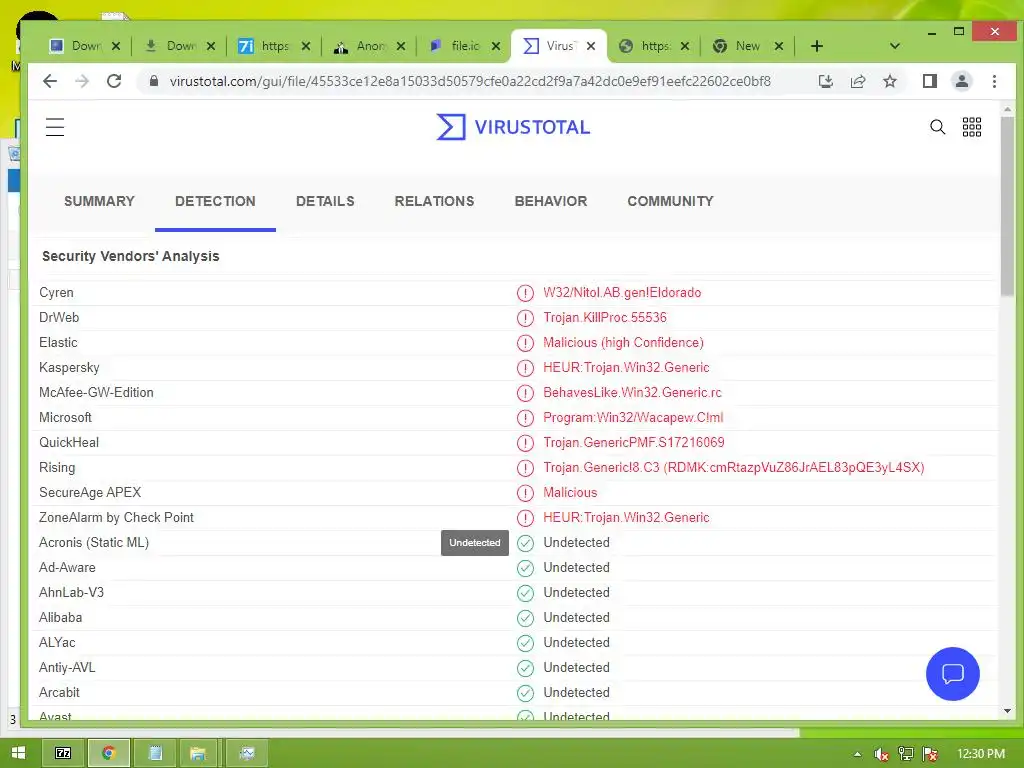This screenshot has height=768, width=1024.
Task: Click the VirusTotal logo
Action: click(x=513, y=127)
